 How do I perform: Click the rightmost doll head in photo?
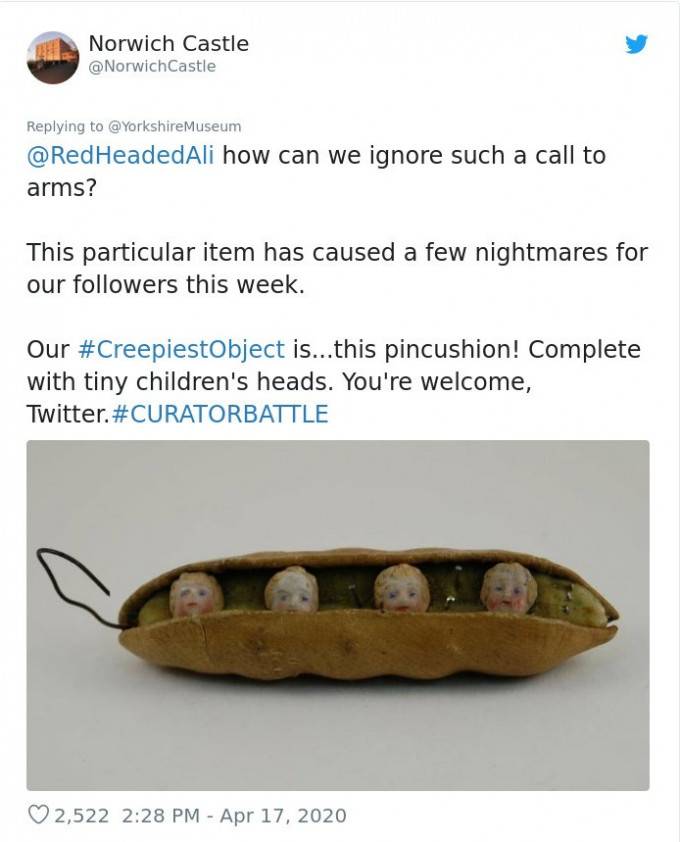coord(509,587)
